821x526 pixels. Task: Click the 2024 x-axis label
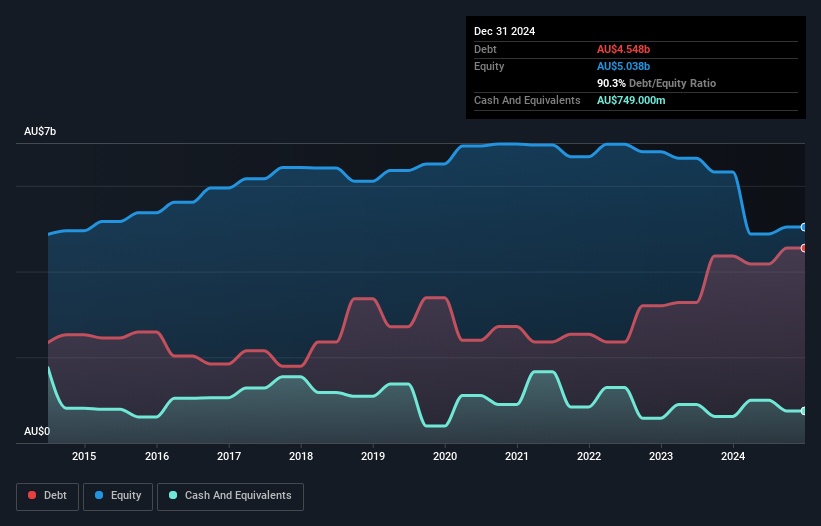click(x=733, y=456)
